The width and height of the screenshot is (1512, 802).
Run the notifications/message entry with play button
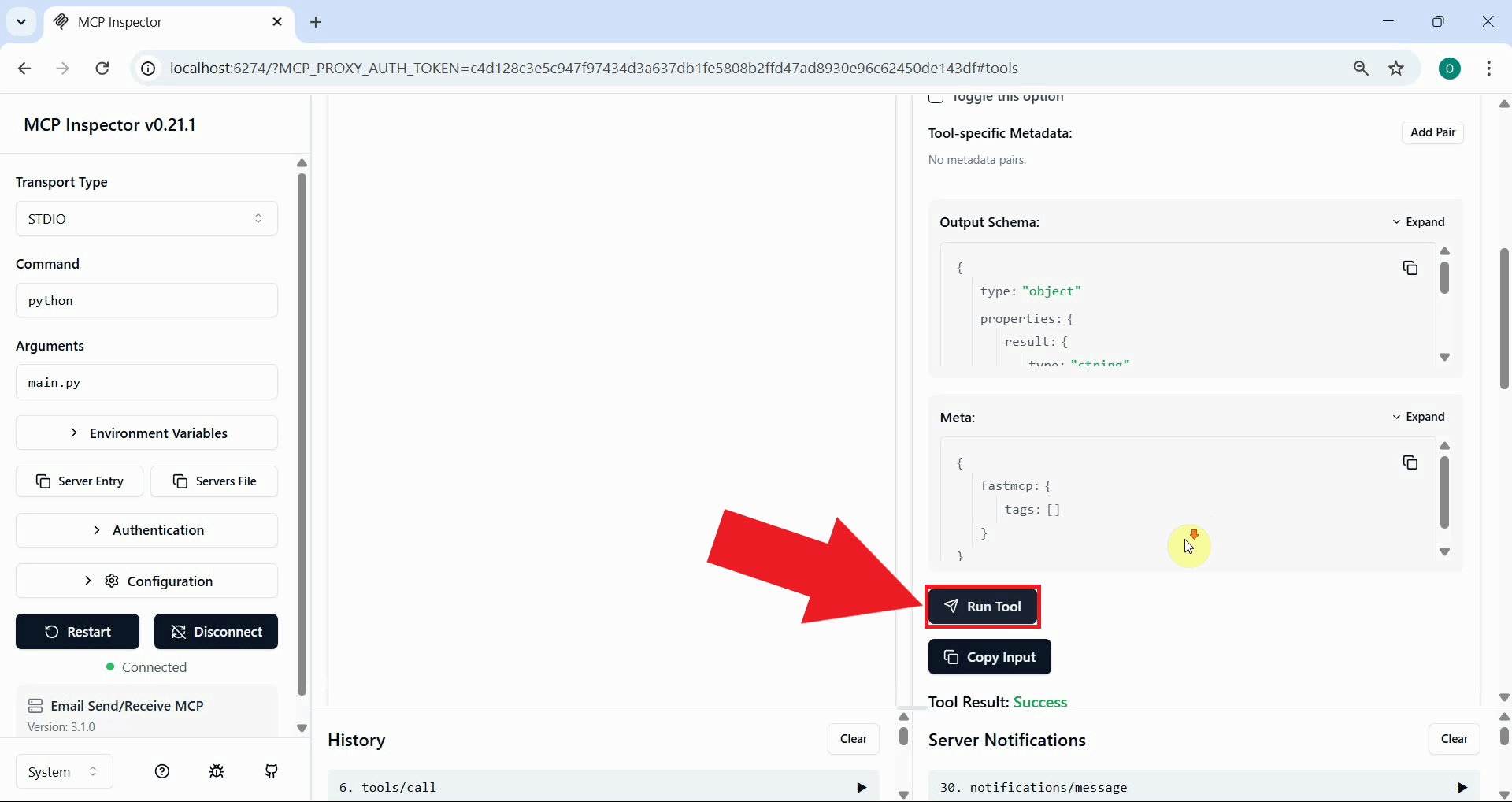point(1462,787)
